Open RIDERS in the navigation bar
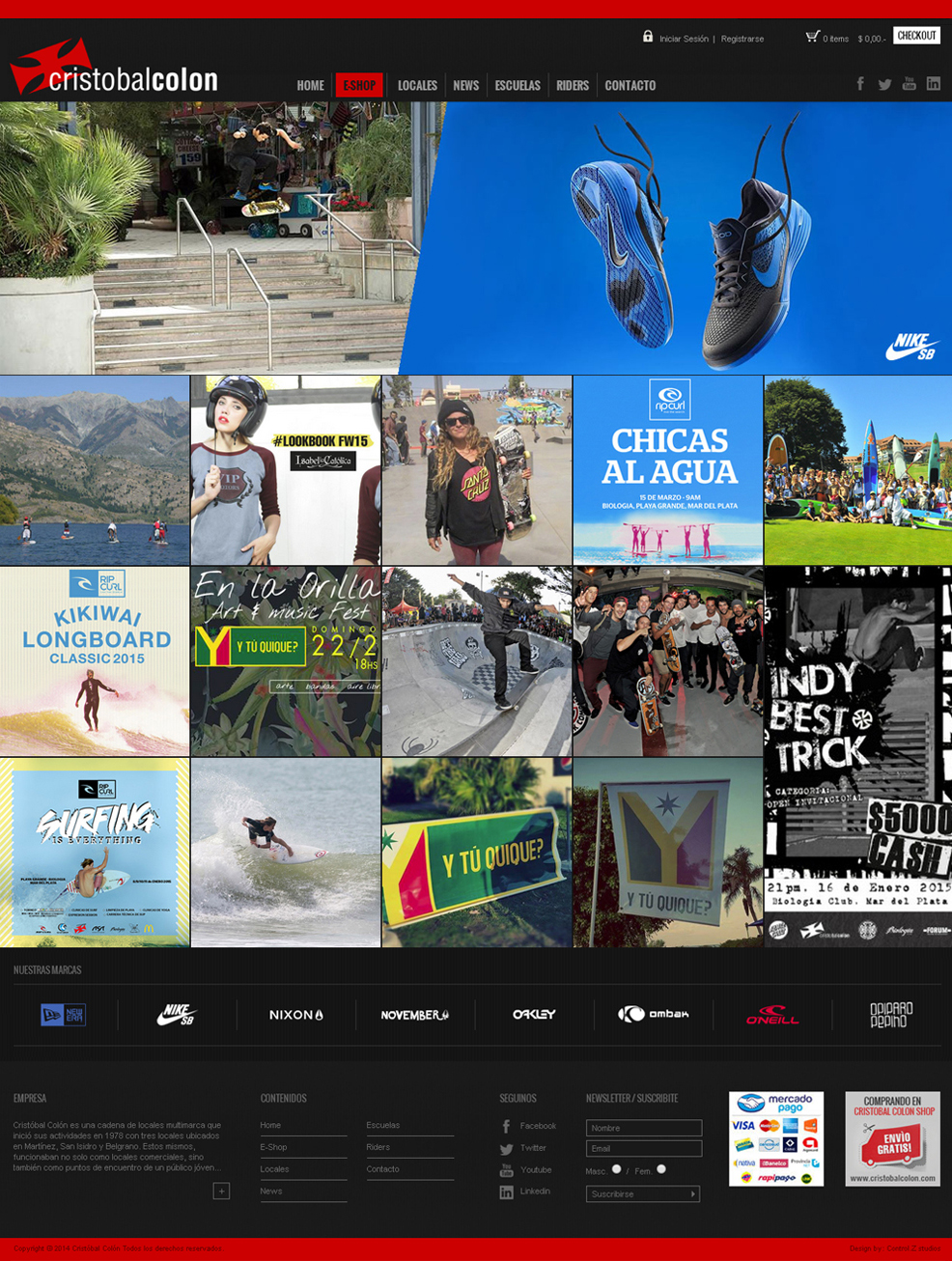Viewport: 952px width, 1261px height. pos(573,85)
